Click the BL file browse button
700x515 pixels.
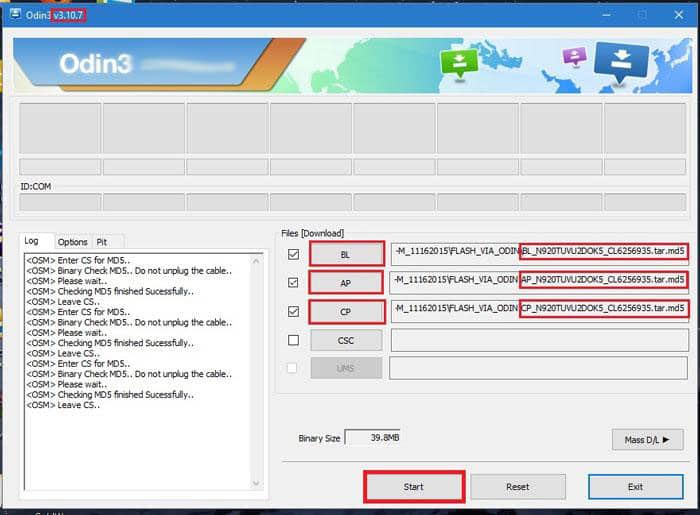click(x=346, y=254)
